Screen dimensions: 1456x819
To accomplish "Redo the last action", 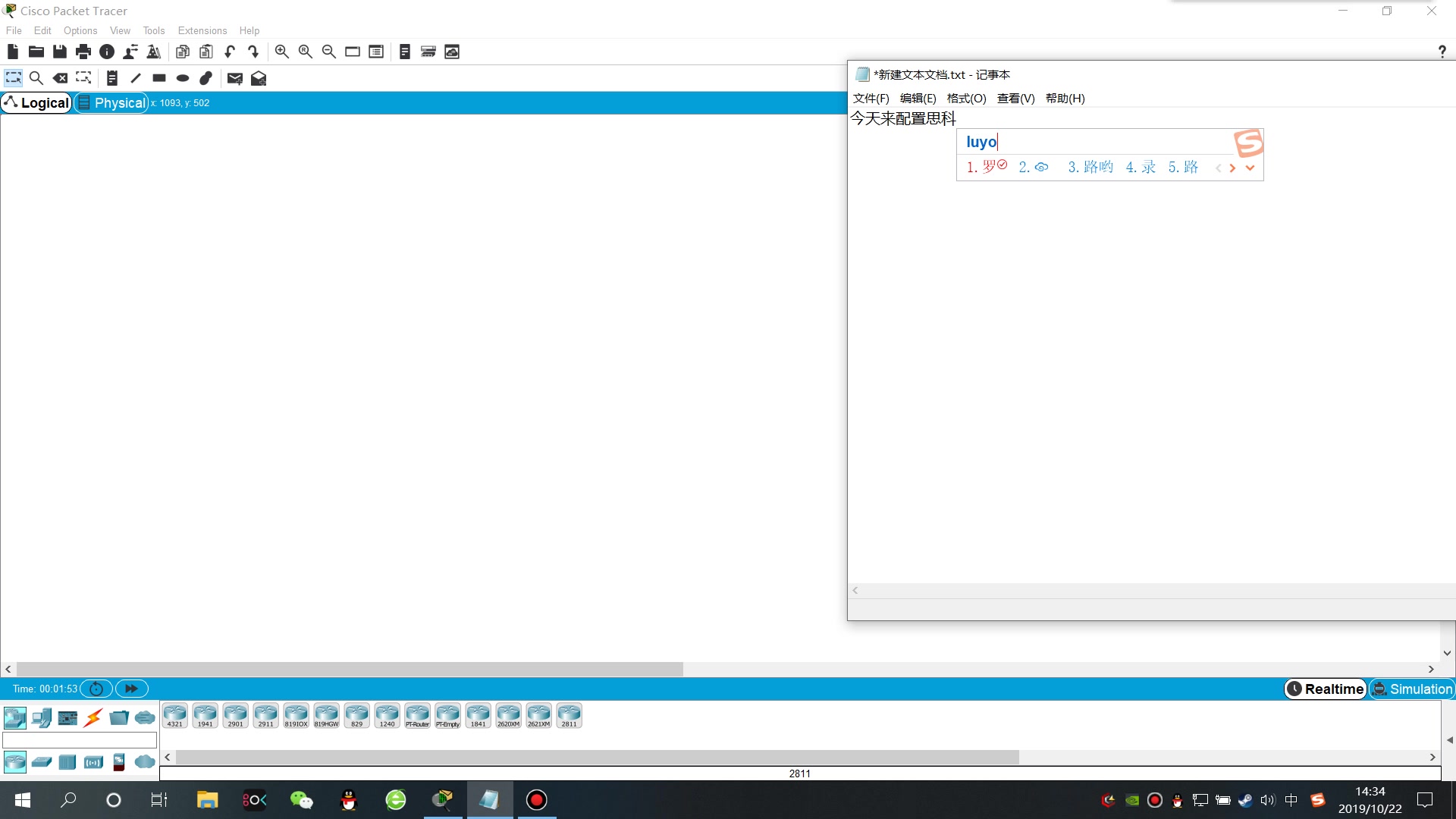I will point(253,52).
